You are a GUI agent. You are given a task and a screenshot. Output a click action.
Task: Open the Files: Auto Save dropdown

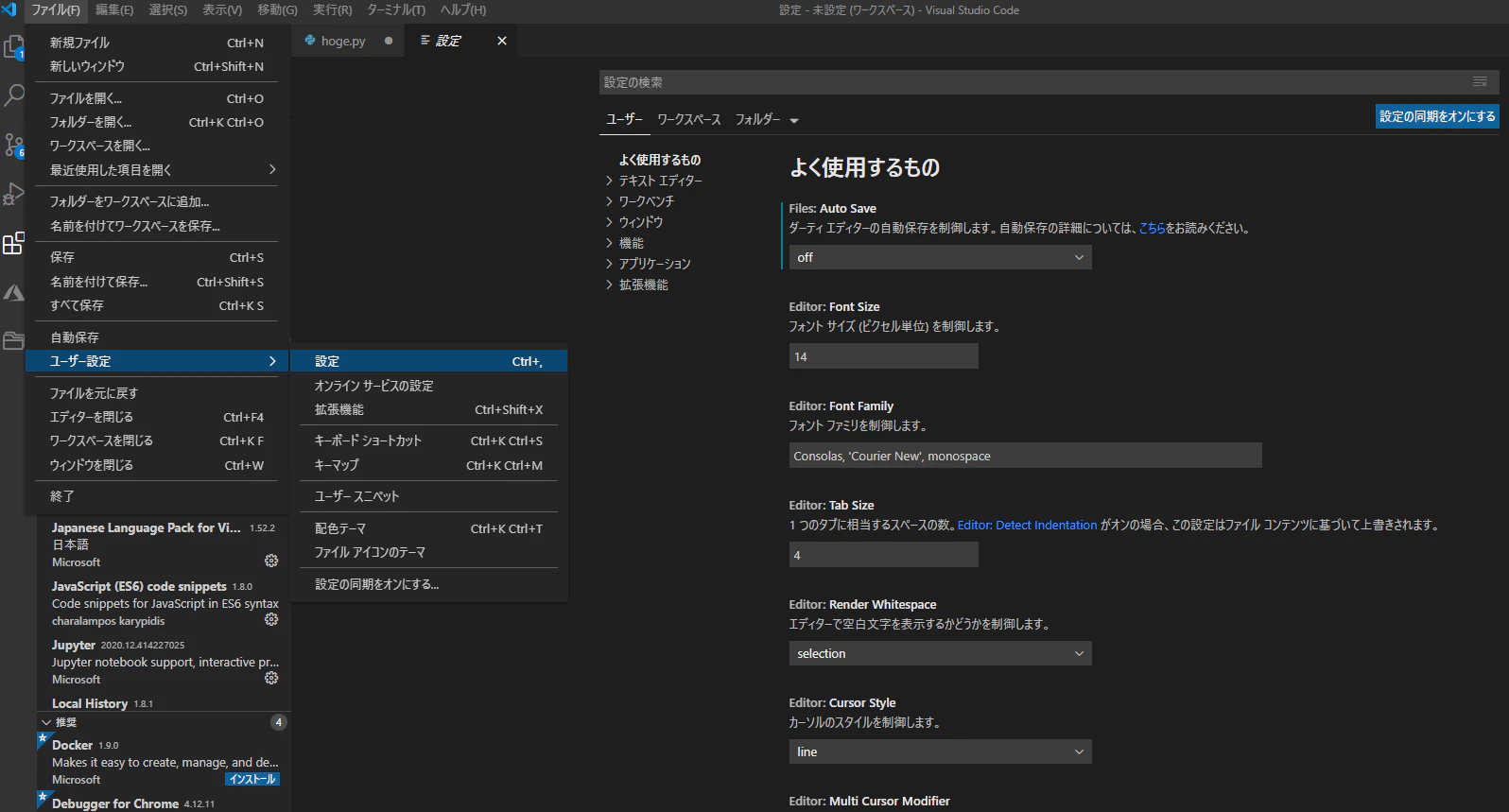click(940, 257)
